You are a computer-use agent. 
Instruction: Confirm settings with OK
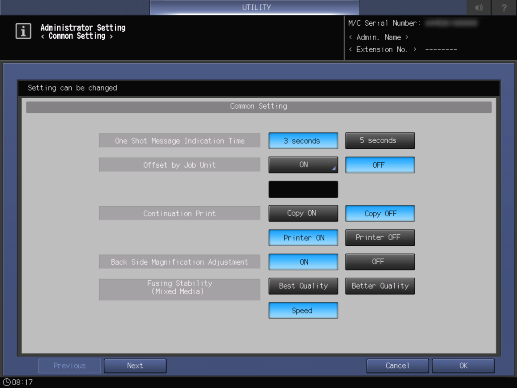click(x=463, y=366)
